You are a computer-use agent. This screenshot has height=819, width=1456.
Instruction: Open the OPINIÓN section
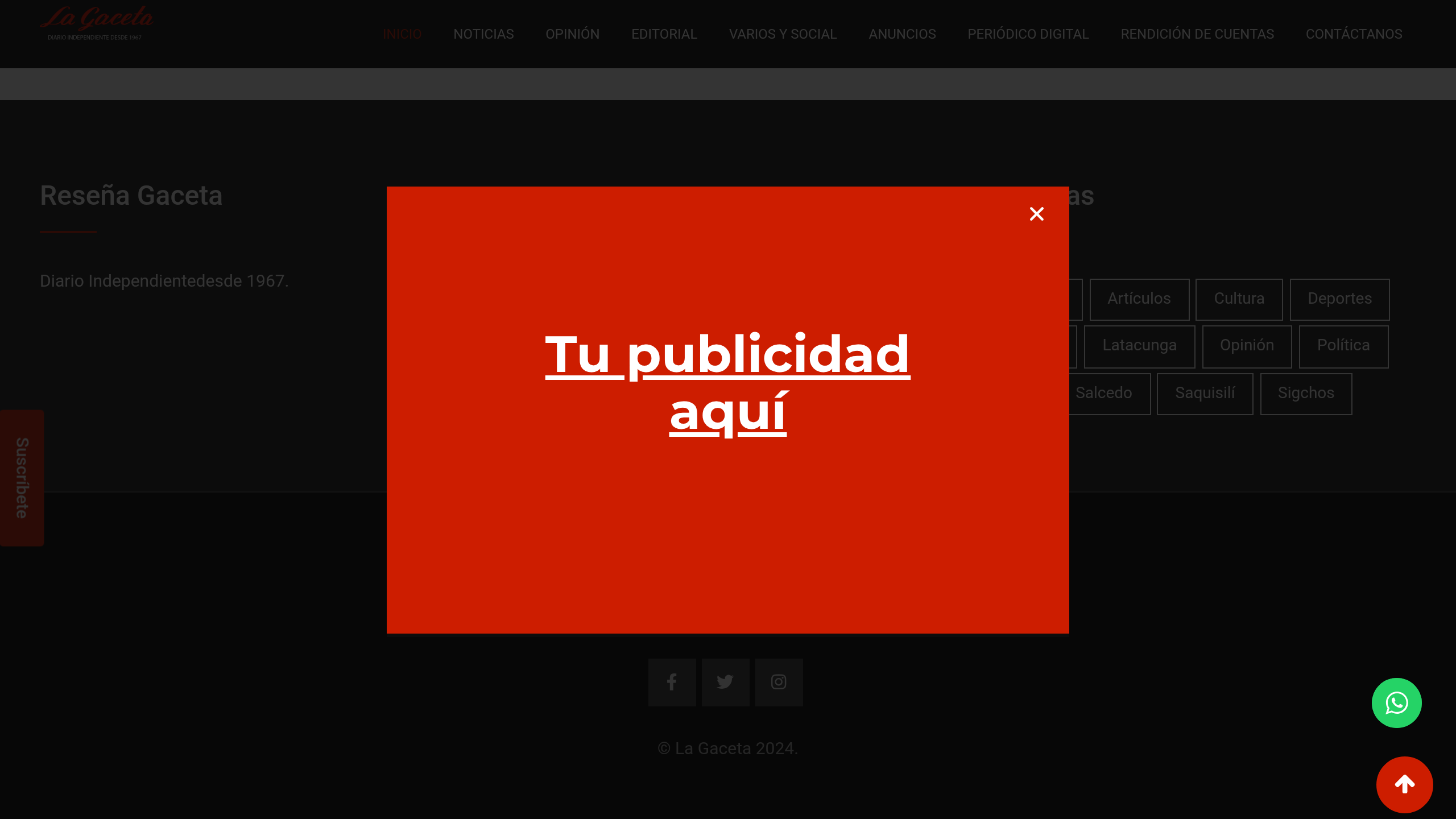point(572,34)
